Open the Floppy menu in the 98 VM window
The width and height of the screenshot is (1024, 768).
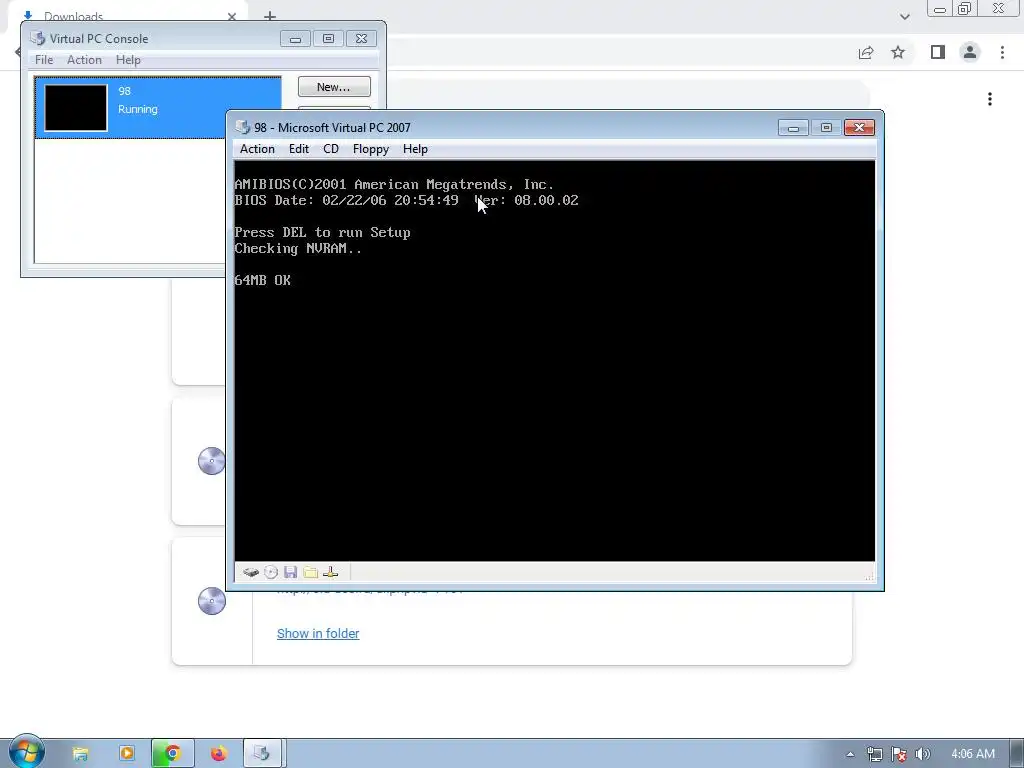tap(371, 149)
